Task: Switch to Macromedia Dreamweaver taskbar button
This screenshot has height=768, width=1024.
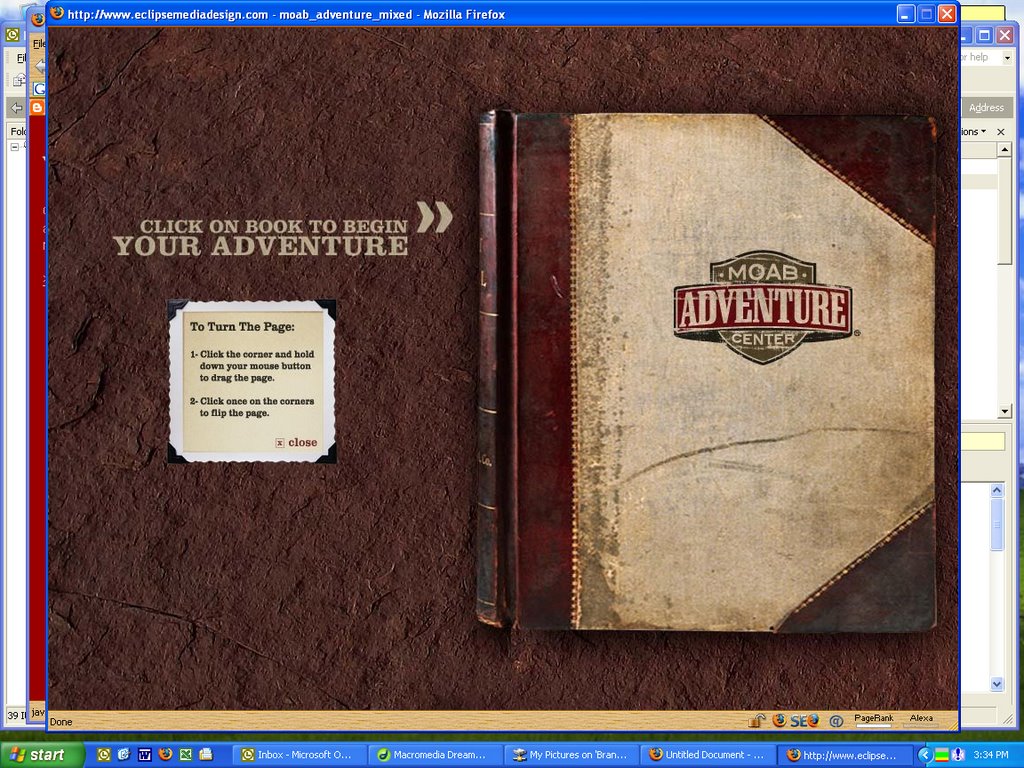Action: (435, 755)
